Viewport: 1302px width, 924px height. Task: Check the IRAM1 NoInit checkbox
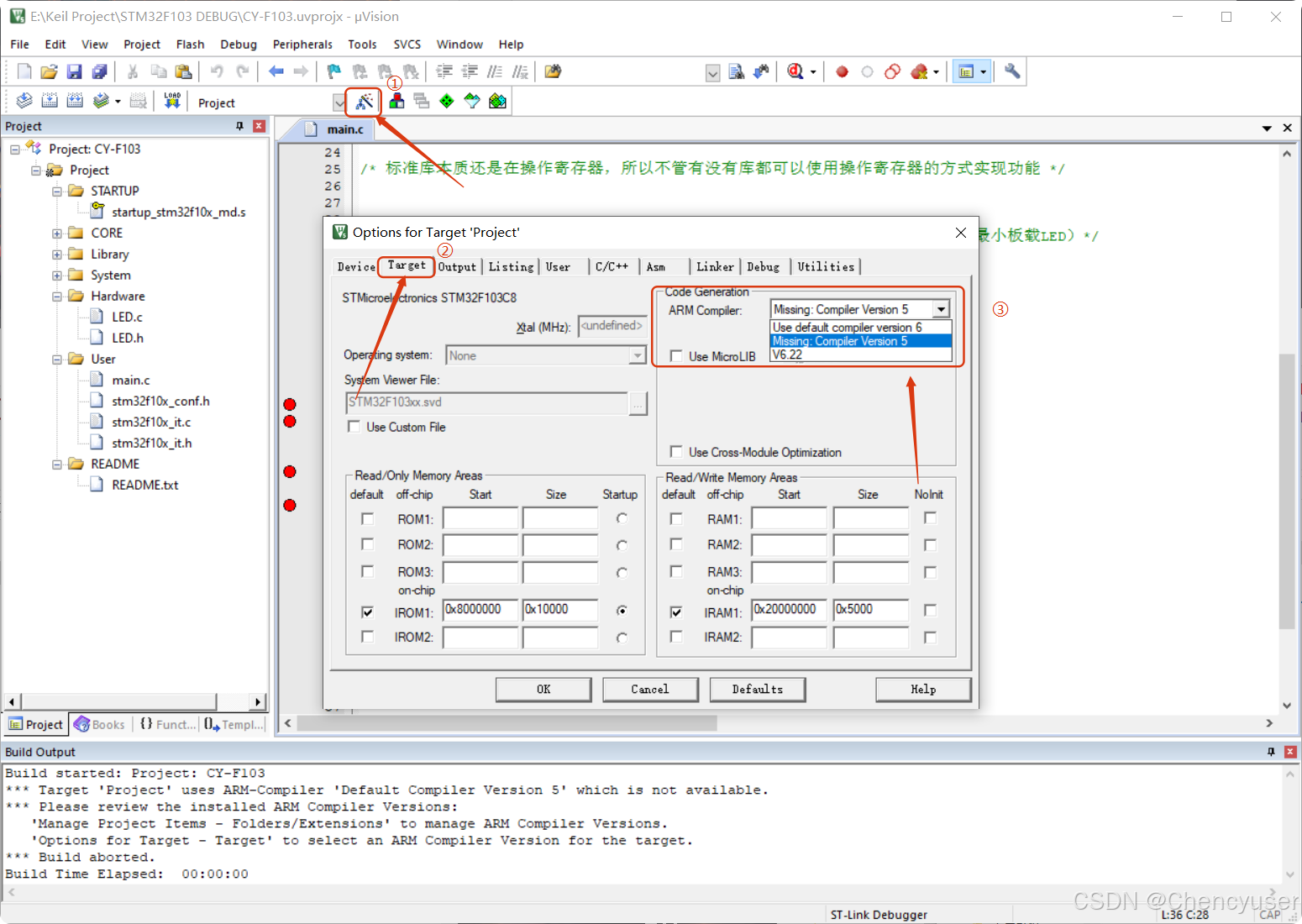[930, 610]
